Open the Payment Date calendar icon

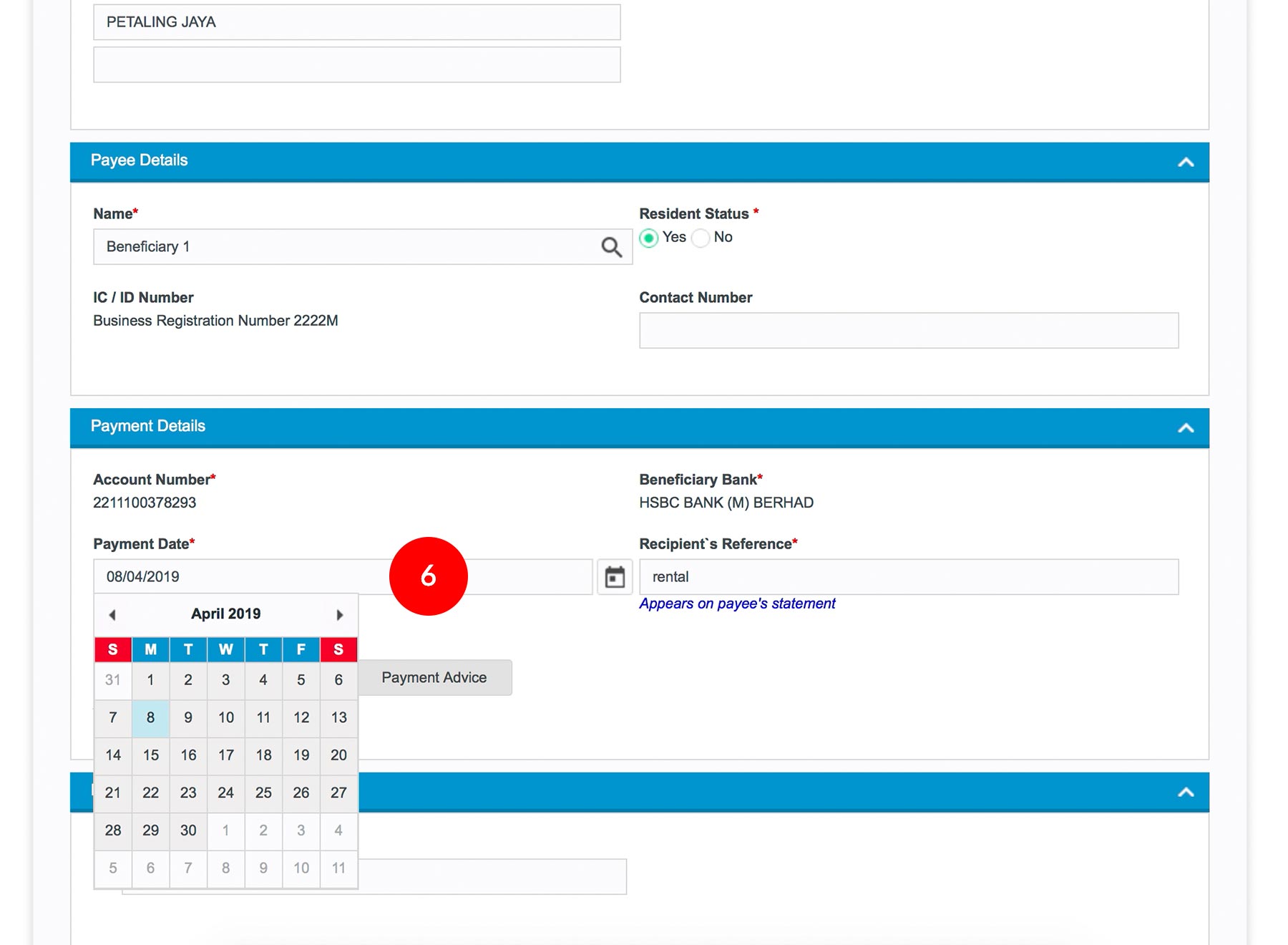[615, 577]
